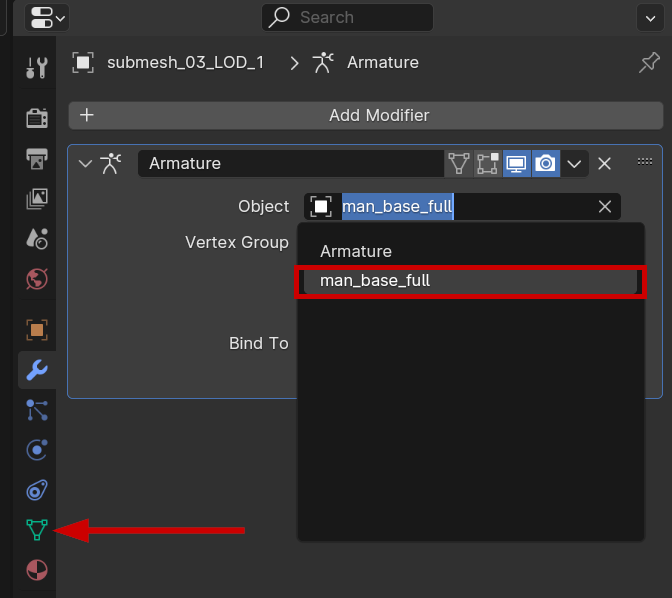Open the View Layer properties tab
This screenshot has width=672, height=598.
click(37, 198)
